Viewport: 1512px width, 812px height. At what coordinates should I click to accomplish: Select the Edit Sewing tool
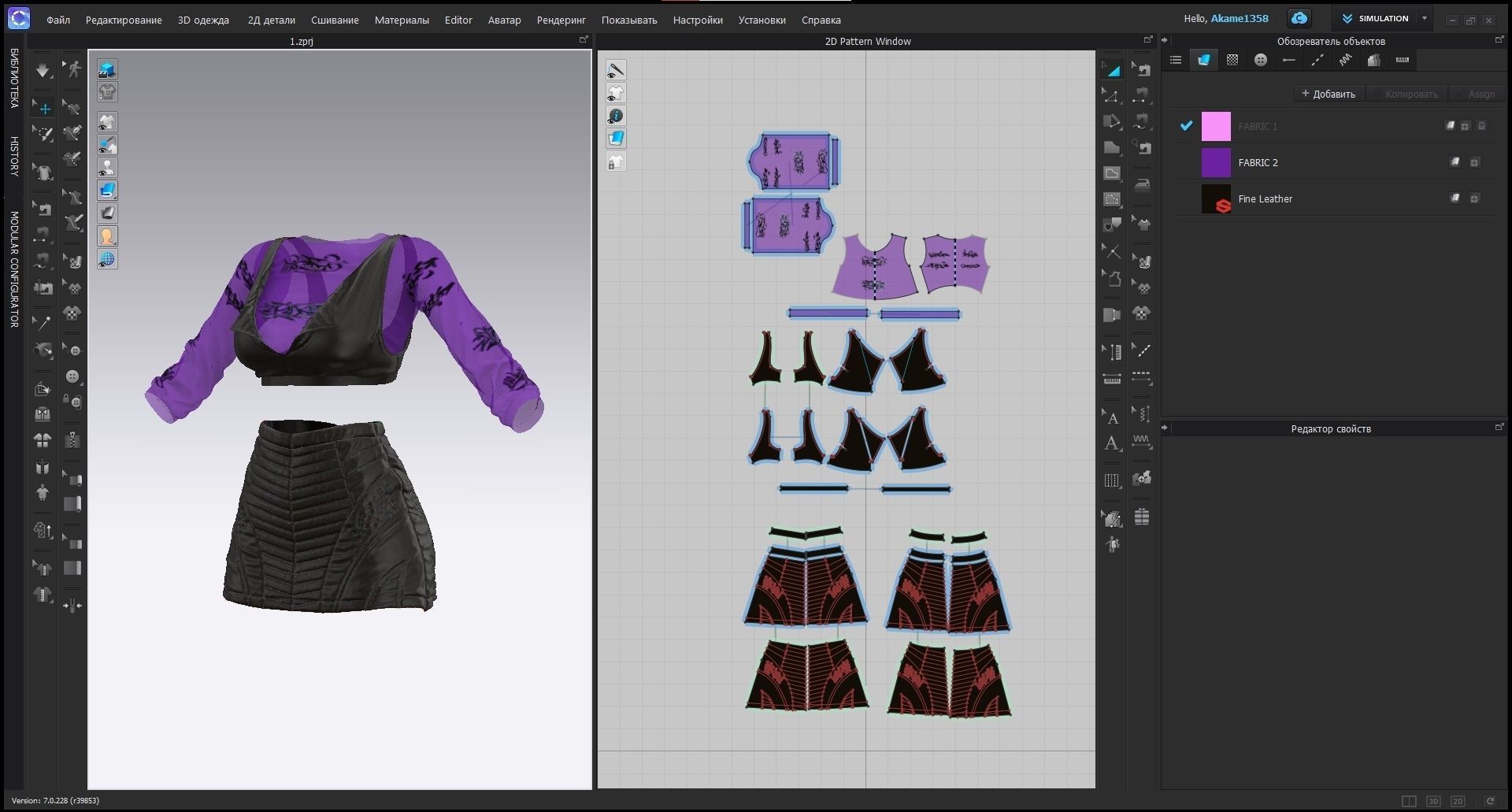pyautogui.click(x=1143, y=69)
